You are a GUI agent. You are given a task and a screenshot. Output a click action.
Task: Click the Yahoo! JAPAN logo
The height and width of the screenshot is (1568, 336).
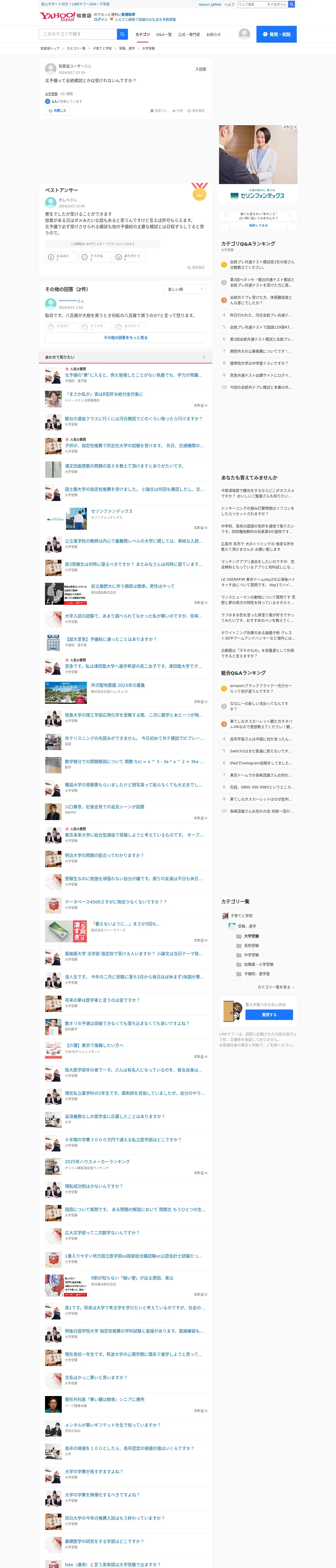pos(57,16)
